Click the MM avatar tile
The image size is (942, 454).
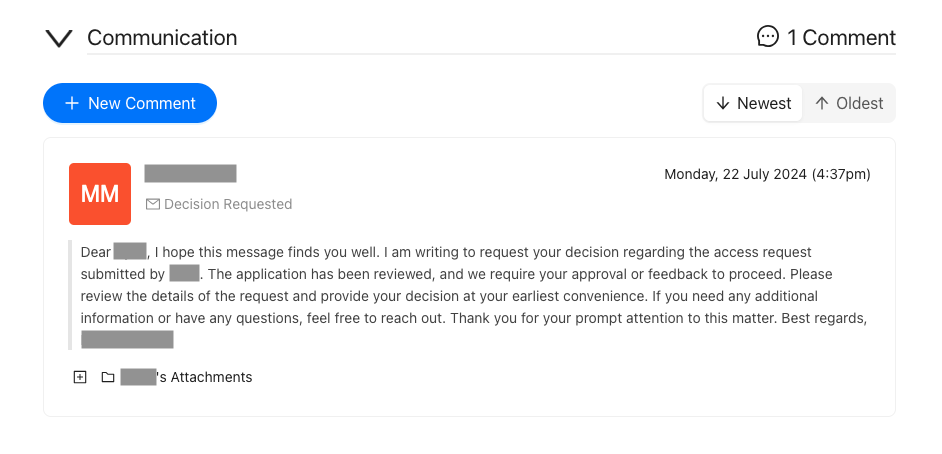(100, 194)
